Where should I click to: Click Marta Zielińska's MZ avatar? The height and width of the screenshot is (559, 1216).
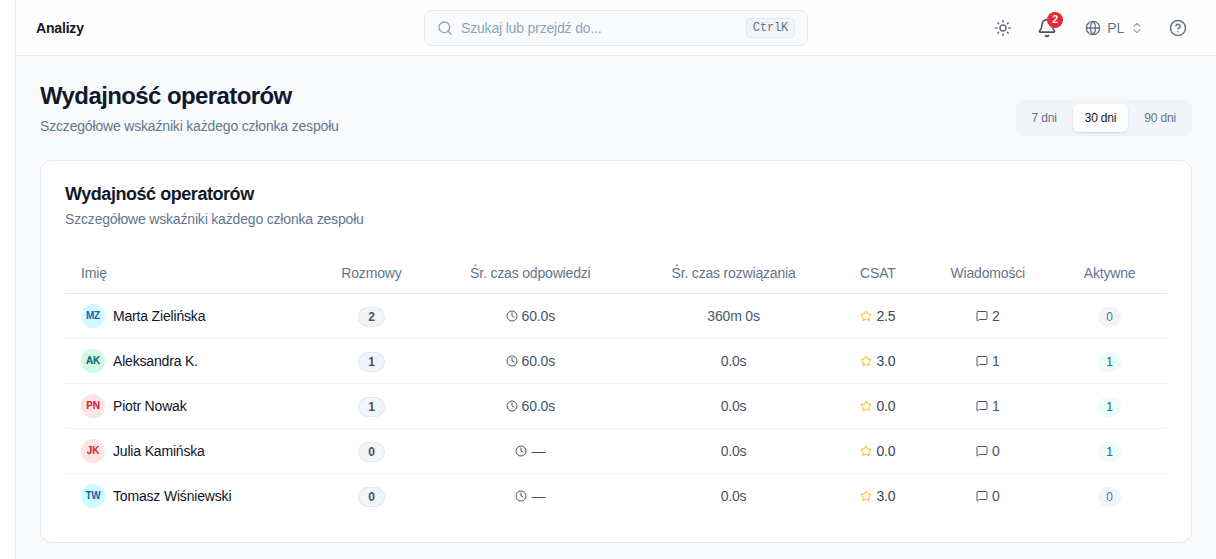(93, 316)
